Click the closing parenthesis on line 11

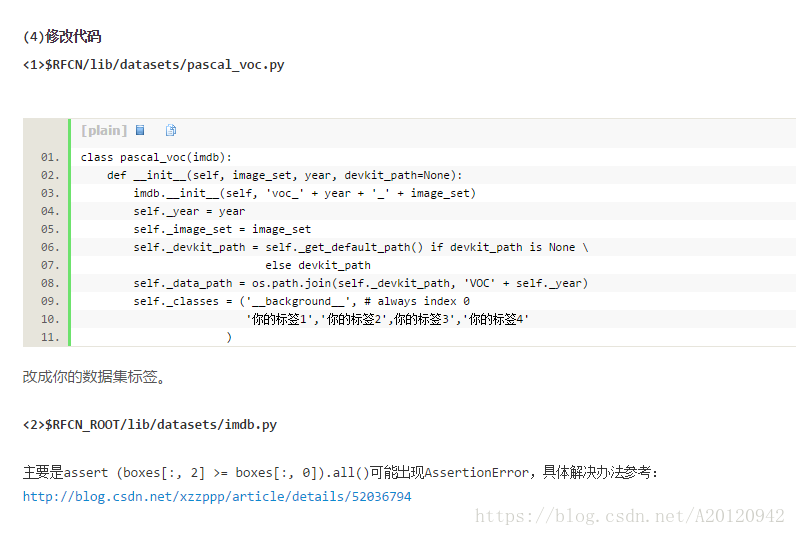229,338
